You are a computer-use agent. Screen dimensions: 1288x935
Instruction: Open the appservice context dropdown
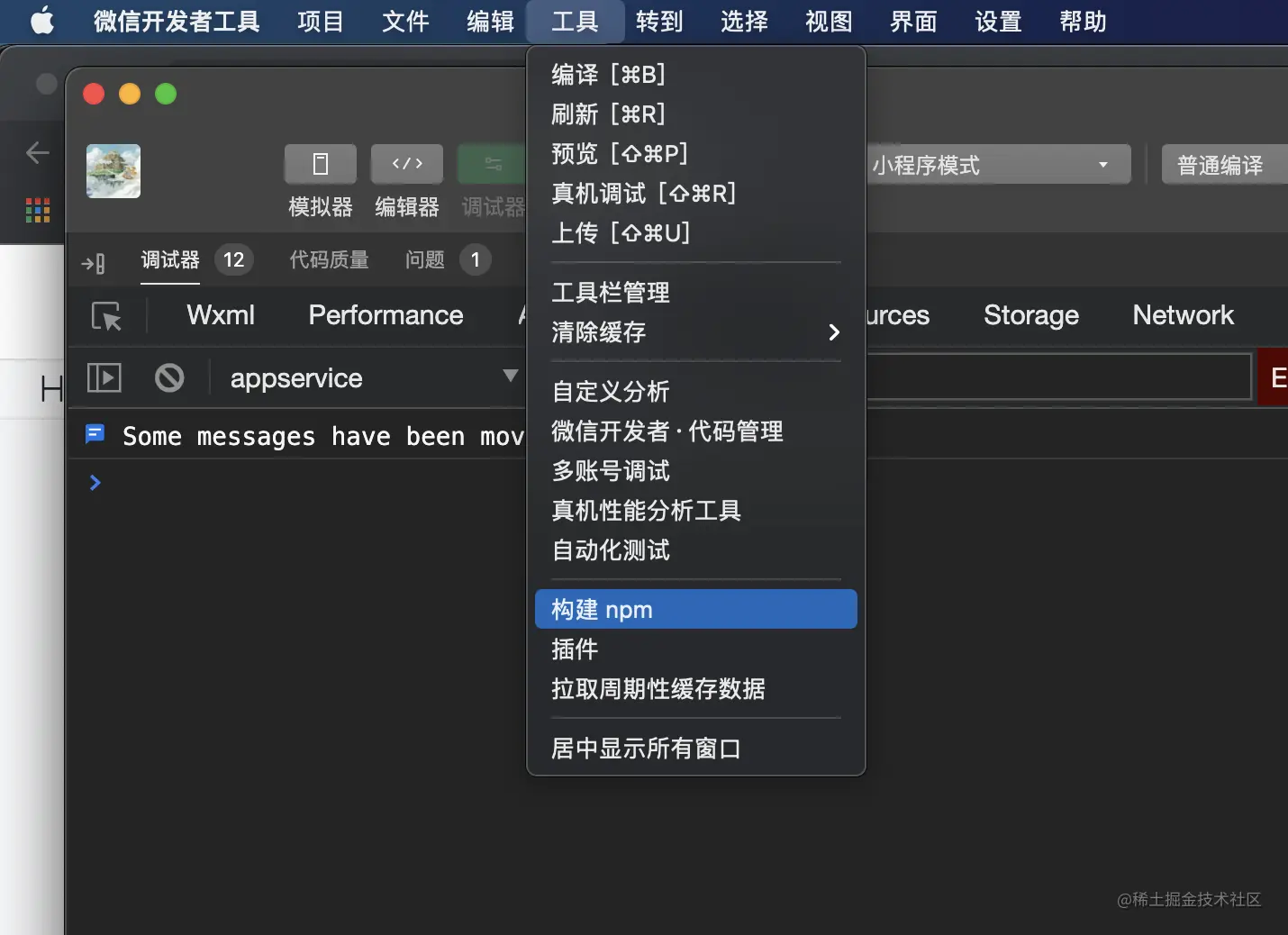(x=373, y=377)
